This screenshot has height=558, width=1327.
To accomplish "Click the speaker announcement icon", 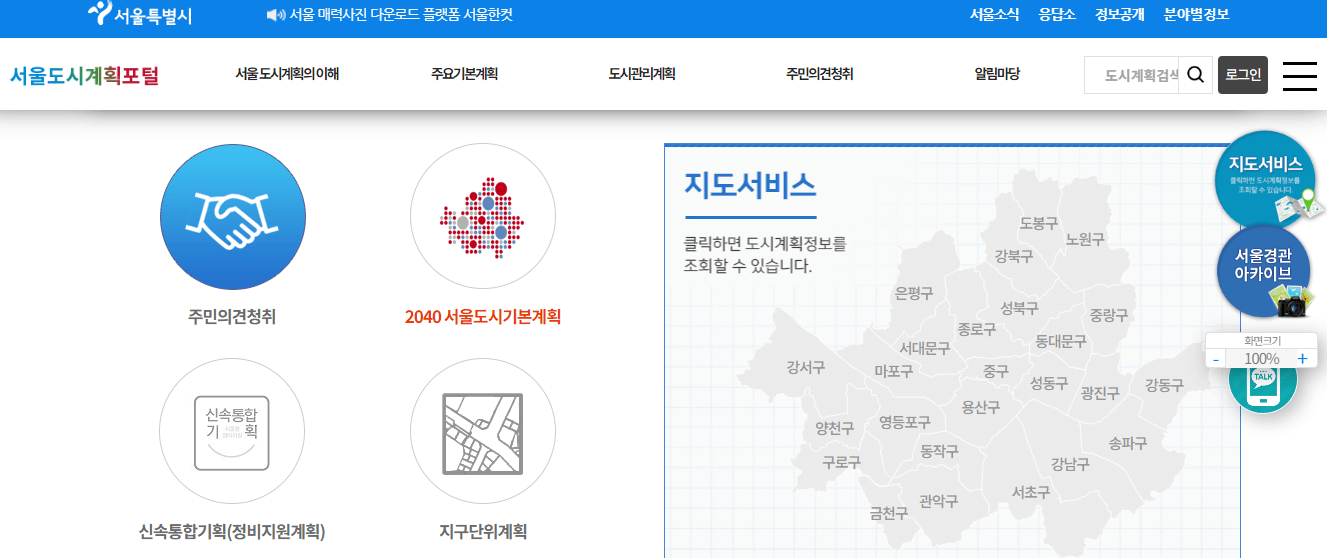I will coord(275,15).
